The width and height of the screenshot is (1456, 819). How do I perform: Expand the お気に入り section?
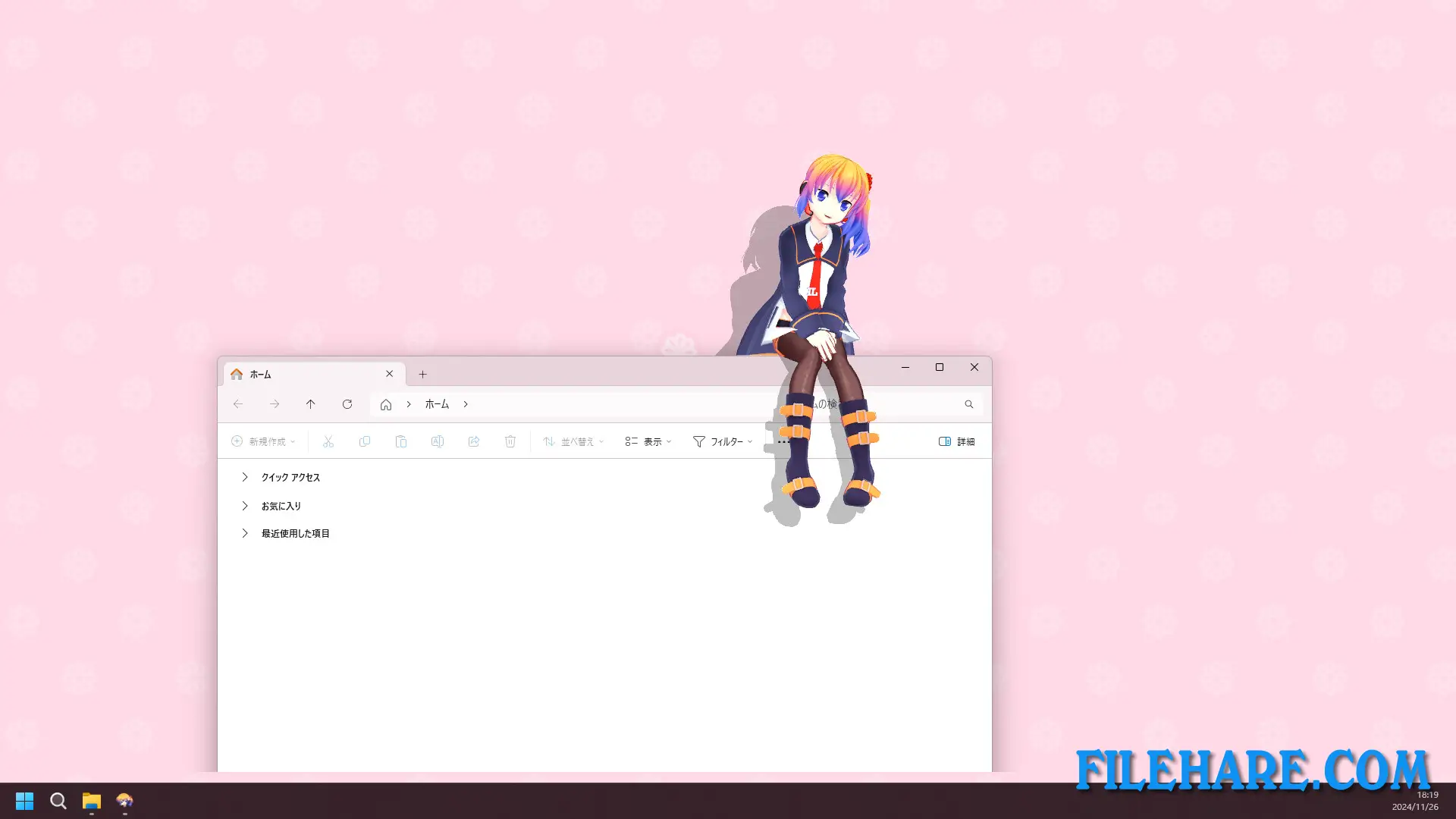245,506
